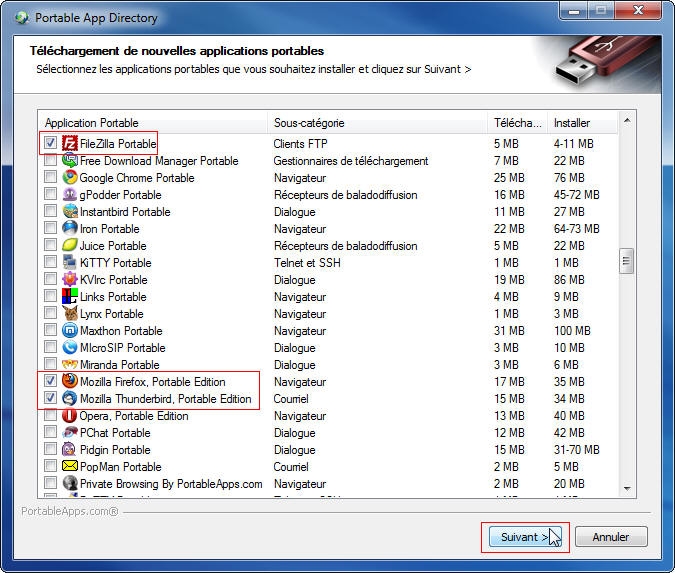Click the Pidgin Portable icon

pyautogui.click(x=69, y=449)
